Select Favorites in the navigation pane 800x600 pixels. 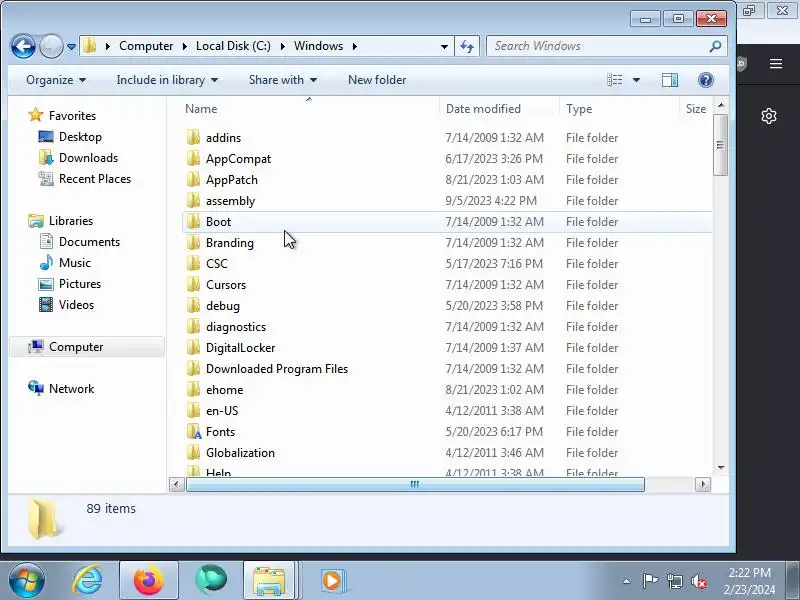coord(72,116)
